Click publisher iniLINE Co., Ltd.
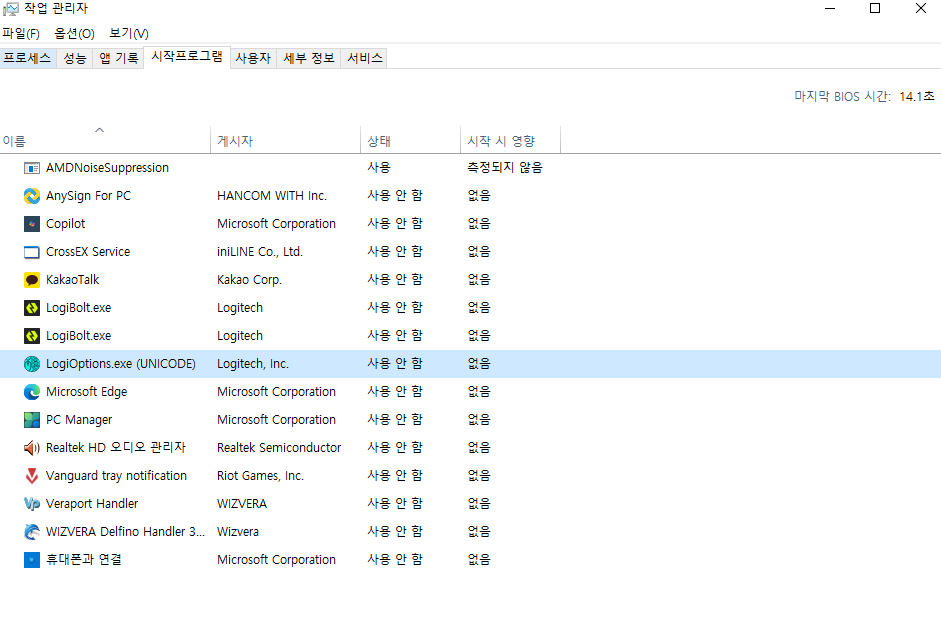Screen dimensions: 941x633 [x=260, y=252]
